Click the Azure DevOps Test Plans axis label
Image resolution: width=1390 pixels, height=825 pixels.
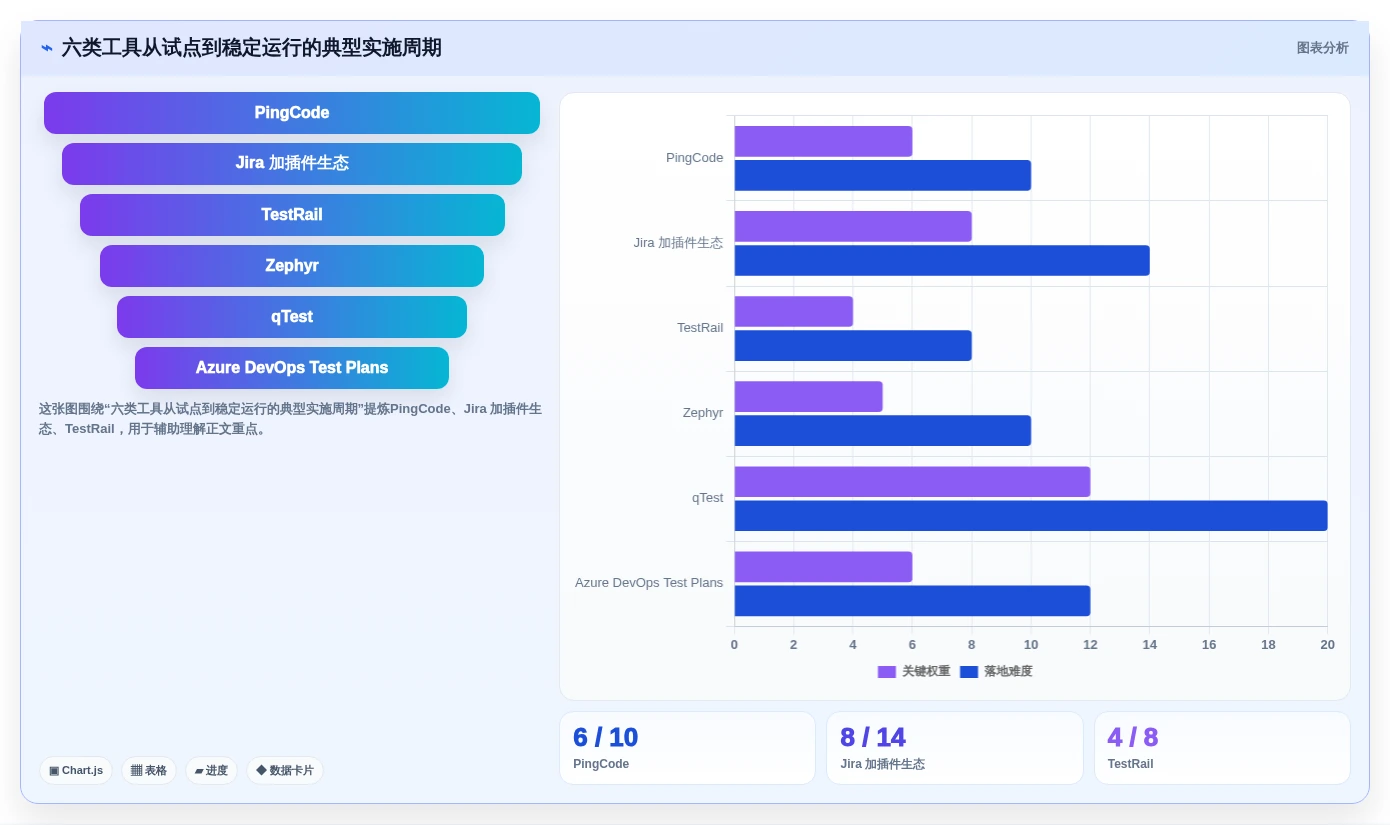pyautogui.click(x=649, y=583)
